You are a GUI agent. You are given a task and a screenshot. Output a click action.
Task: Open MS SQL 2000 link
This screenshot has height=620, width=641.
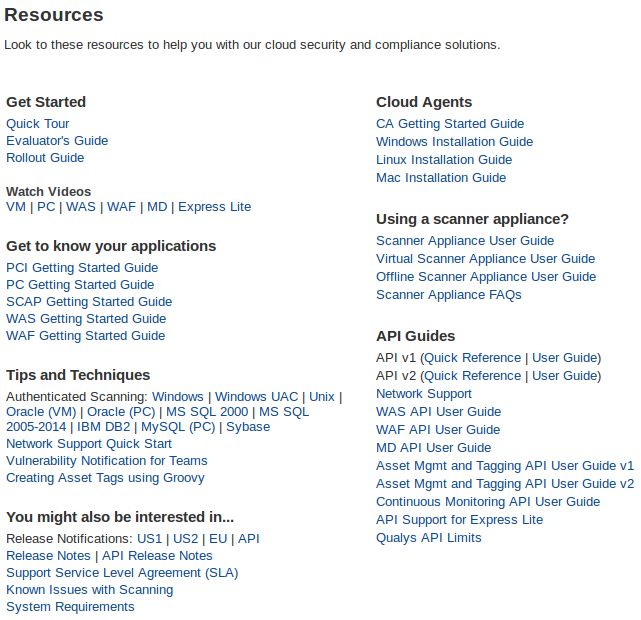coord(207,412)
